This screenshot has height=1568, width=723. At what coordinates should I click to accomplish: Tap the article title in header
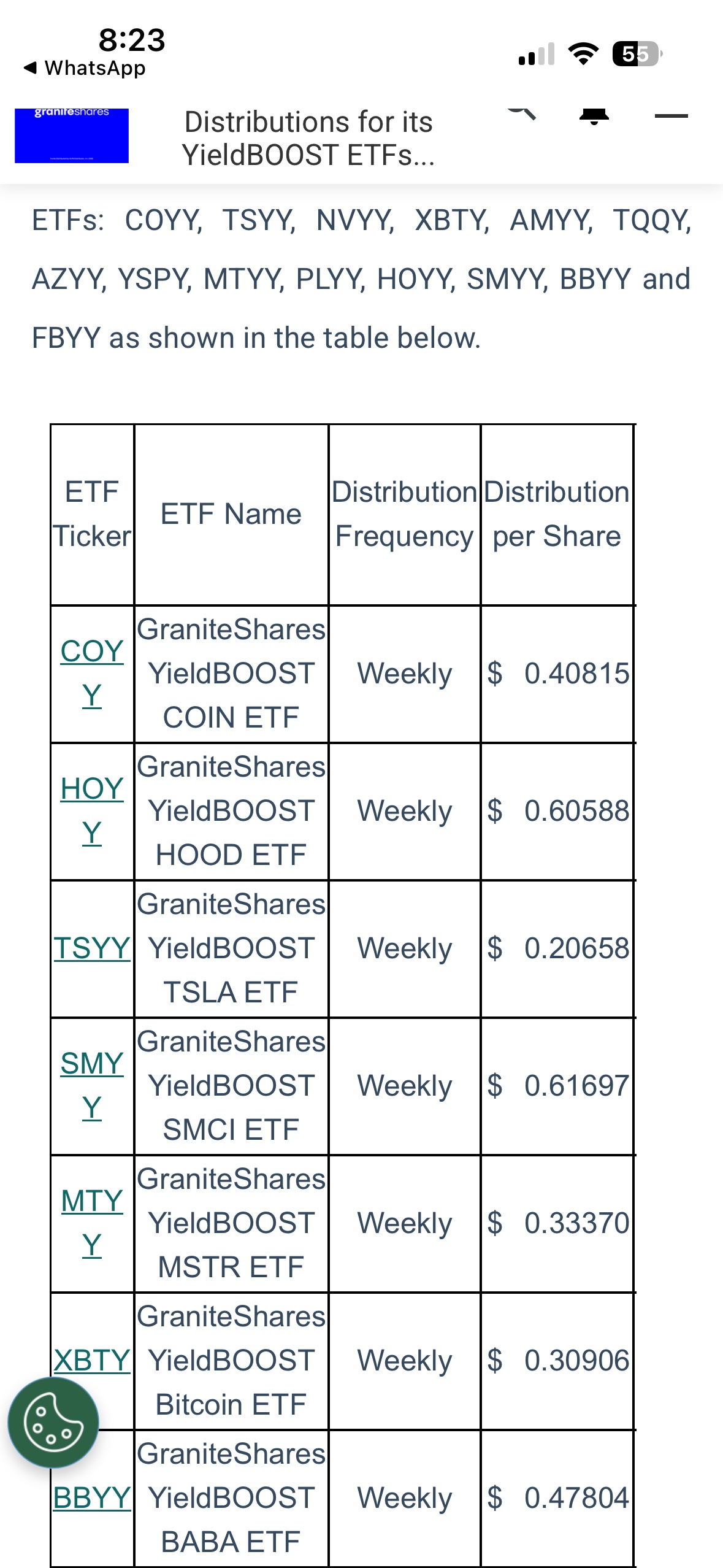308,138
